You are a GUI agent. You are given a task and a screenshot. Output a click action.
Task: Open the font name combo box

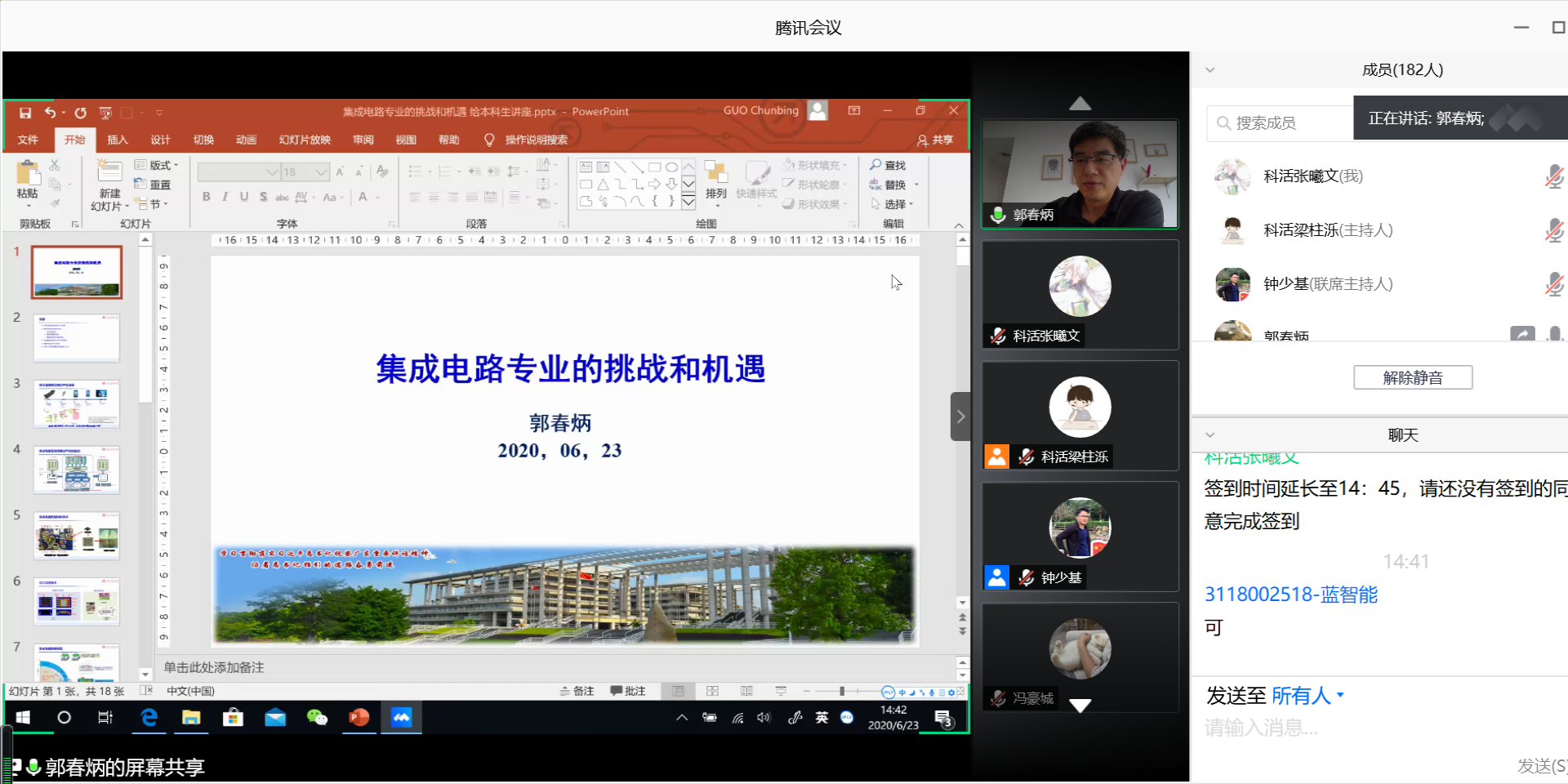pyautogui.click(x=238, y=171)
